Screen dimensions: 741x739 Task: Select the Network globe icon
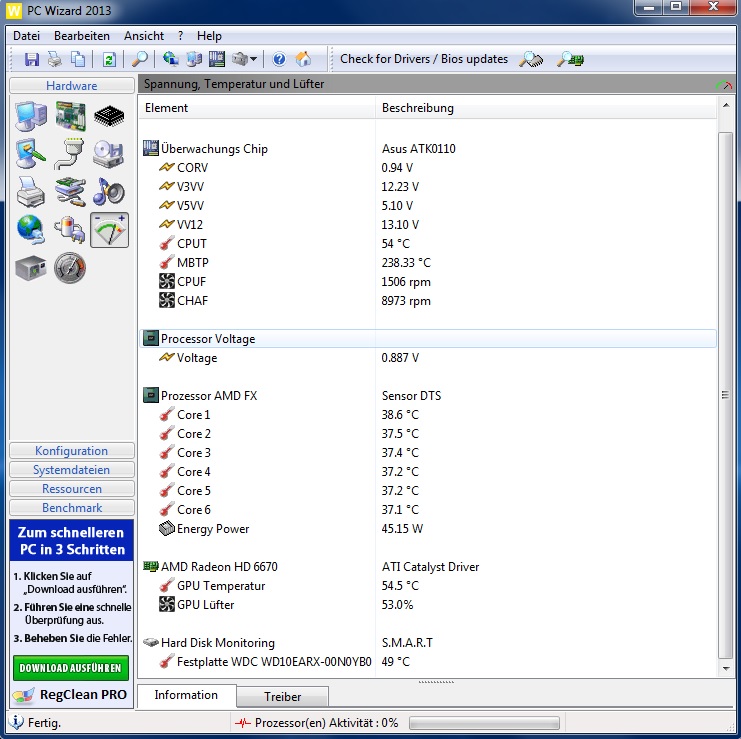31,230
